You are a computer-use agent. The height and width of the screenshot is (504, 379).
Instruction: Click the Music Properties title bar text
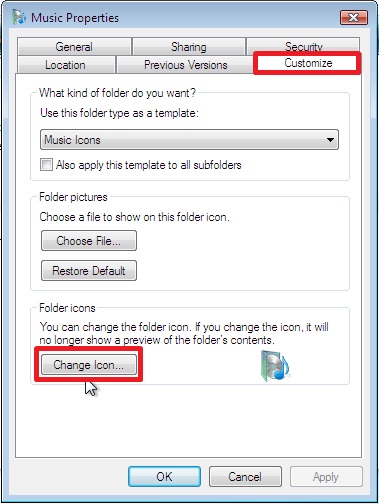click(75, 18)
